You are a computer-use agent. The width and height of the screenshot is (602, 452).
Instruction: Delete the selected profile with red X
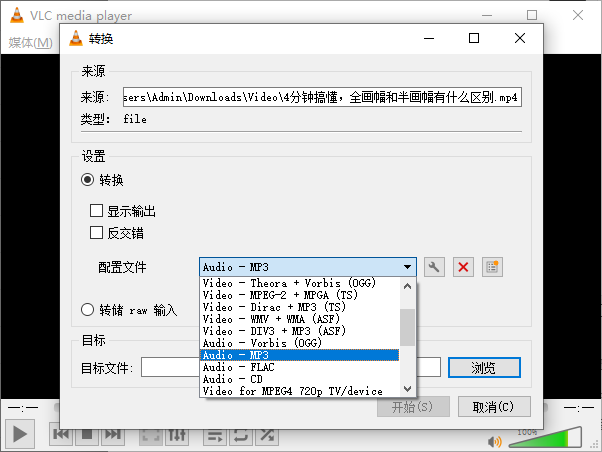point(463,267)
